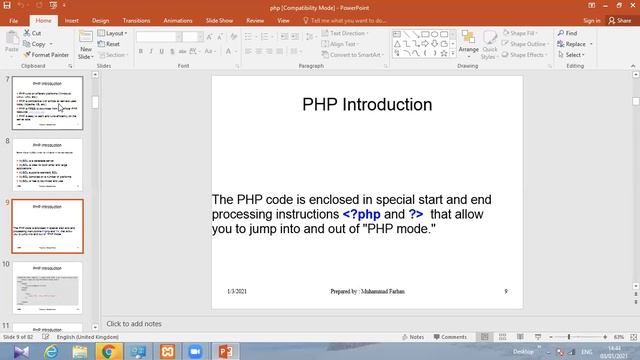The height and width of the screenshot is (360, 640).
Task: Center the paragraph text
Action: [x=259, y=51]
